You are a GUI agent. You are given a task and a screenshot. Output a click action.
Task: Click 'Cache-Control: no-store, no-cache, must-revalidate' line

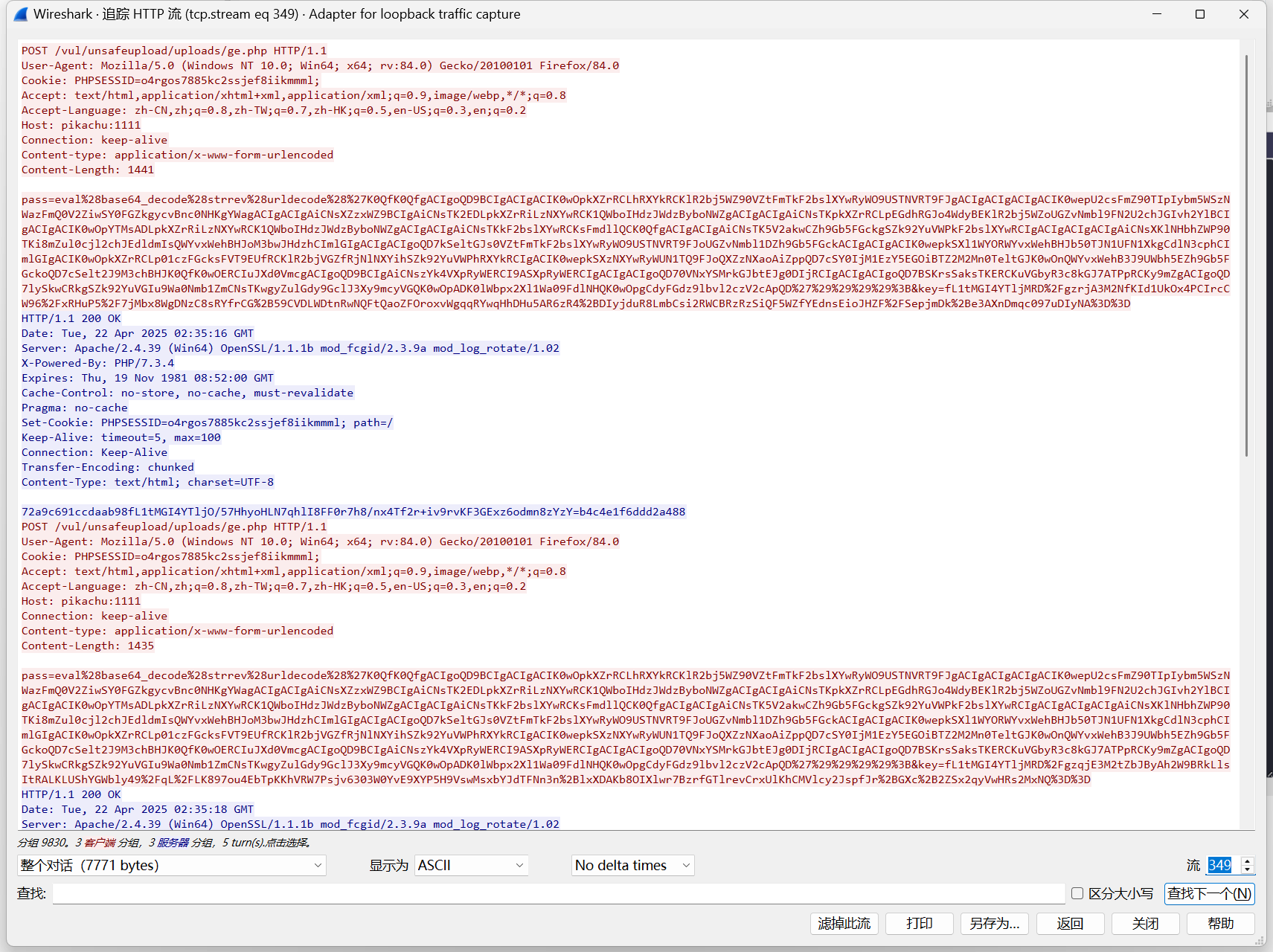coord(187,393)
